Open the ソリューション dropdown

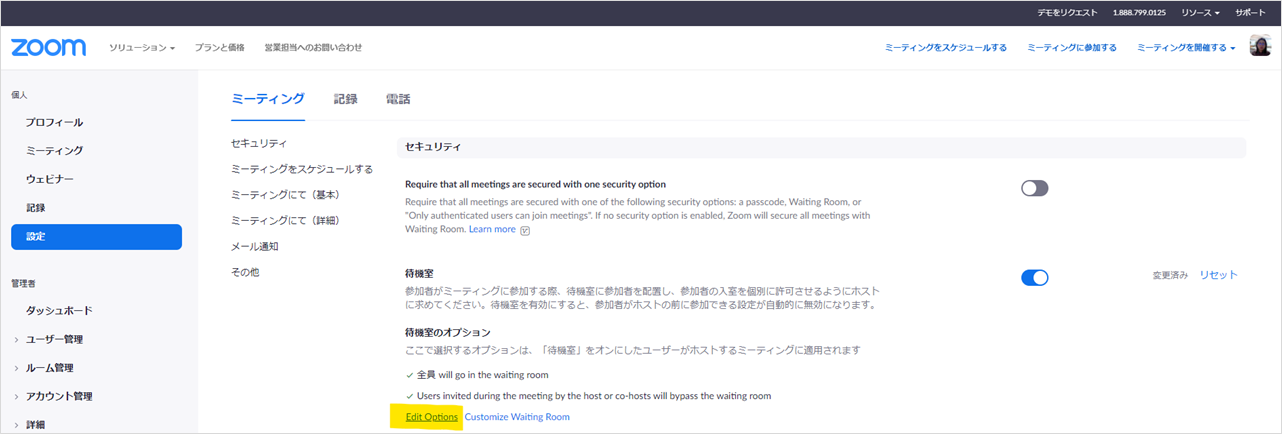pos(142,47)
